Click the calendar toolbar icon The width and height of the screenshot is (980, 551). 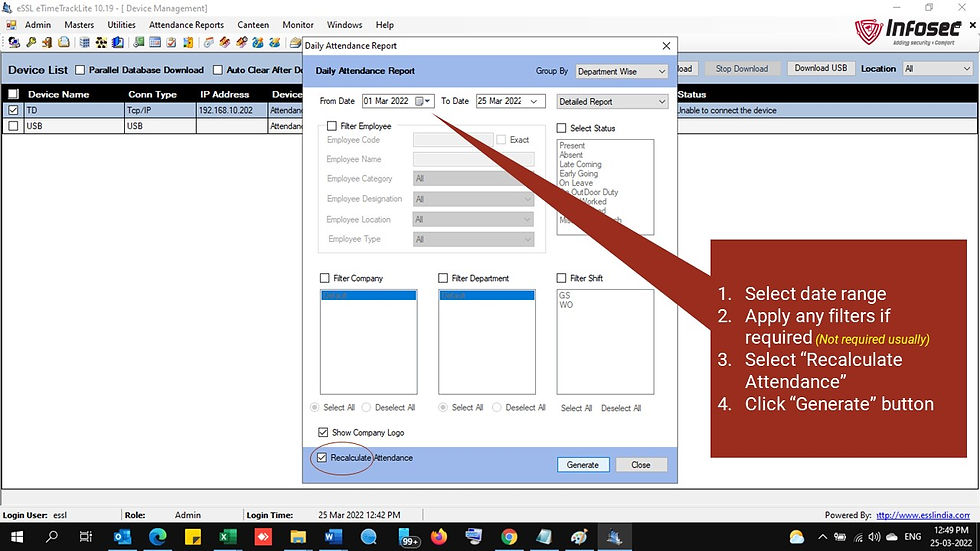click(x=155, y=42)
